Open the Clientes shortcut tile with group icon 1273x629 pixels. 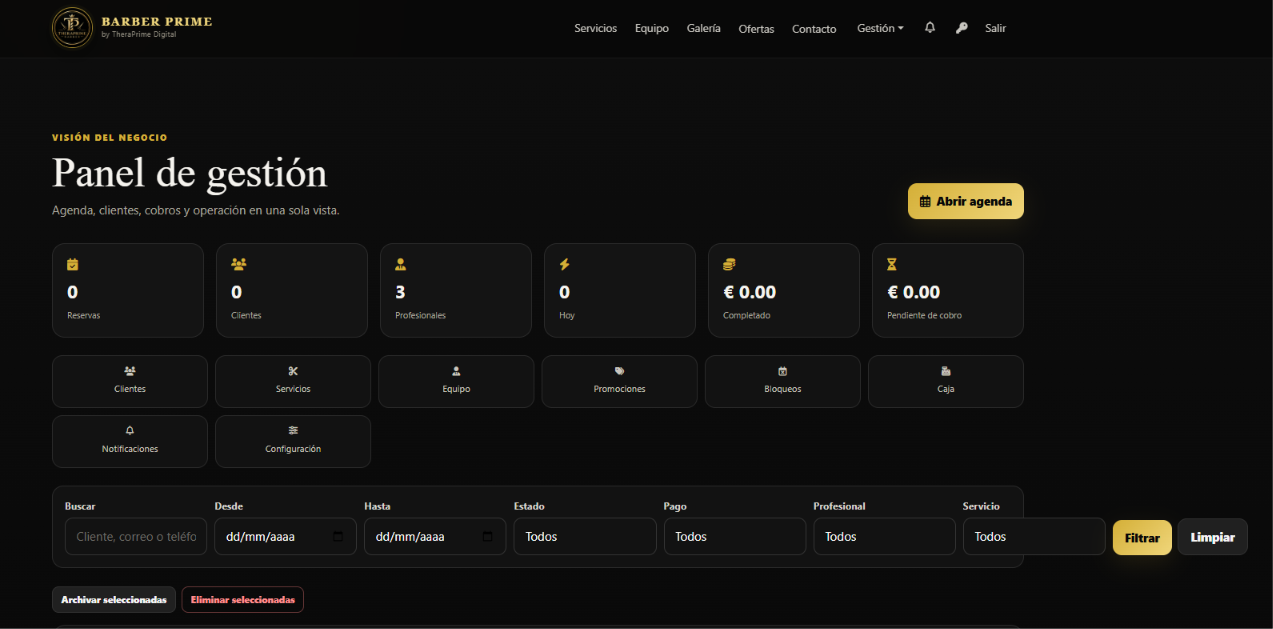point(130,381)
